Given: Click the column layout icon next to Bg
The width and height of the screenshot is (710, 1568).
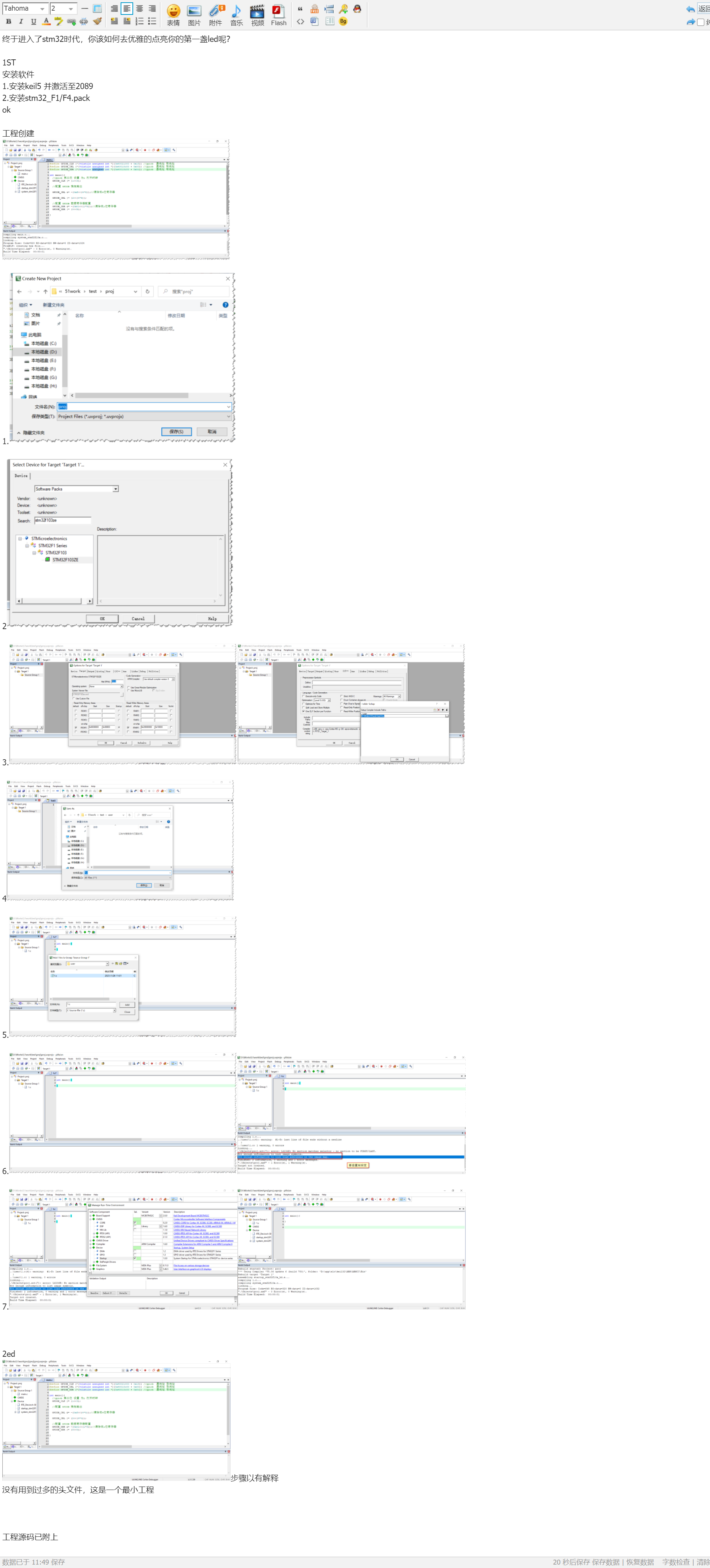Looking at the screenshot, I should point(329,21).
